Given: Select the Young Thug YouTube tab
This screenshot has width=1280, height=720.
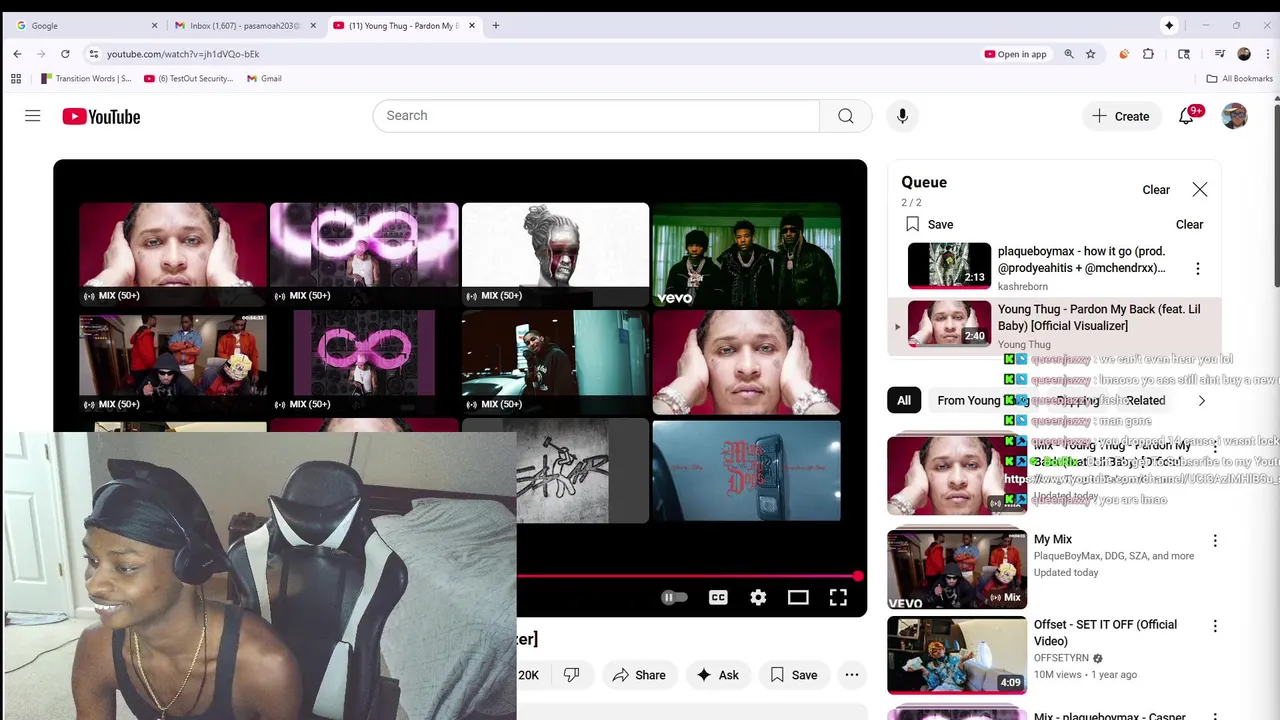Looking at the screenshot, I should coord(405,25).
